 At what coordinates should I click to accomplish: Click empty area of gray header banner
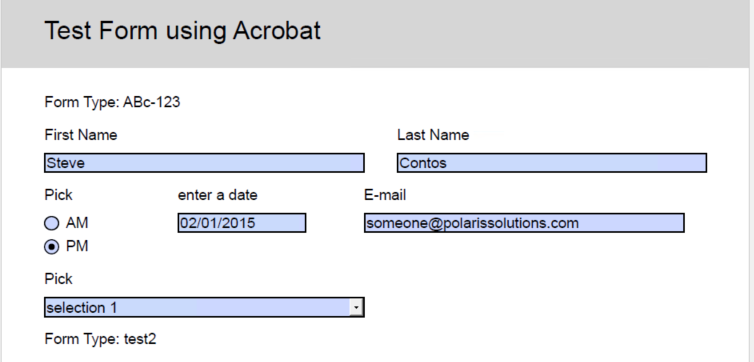pyautogui.click(x=529, y=34)
